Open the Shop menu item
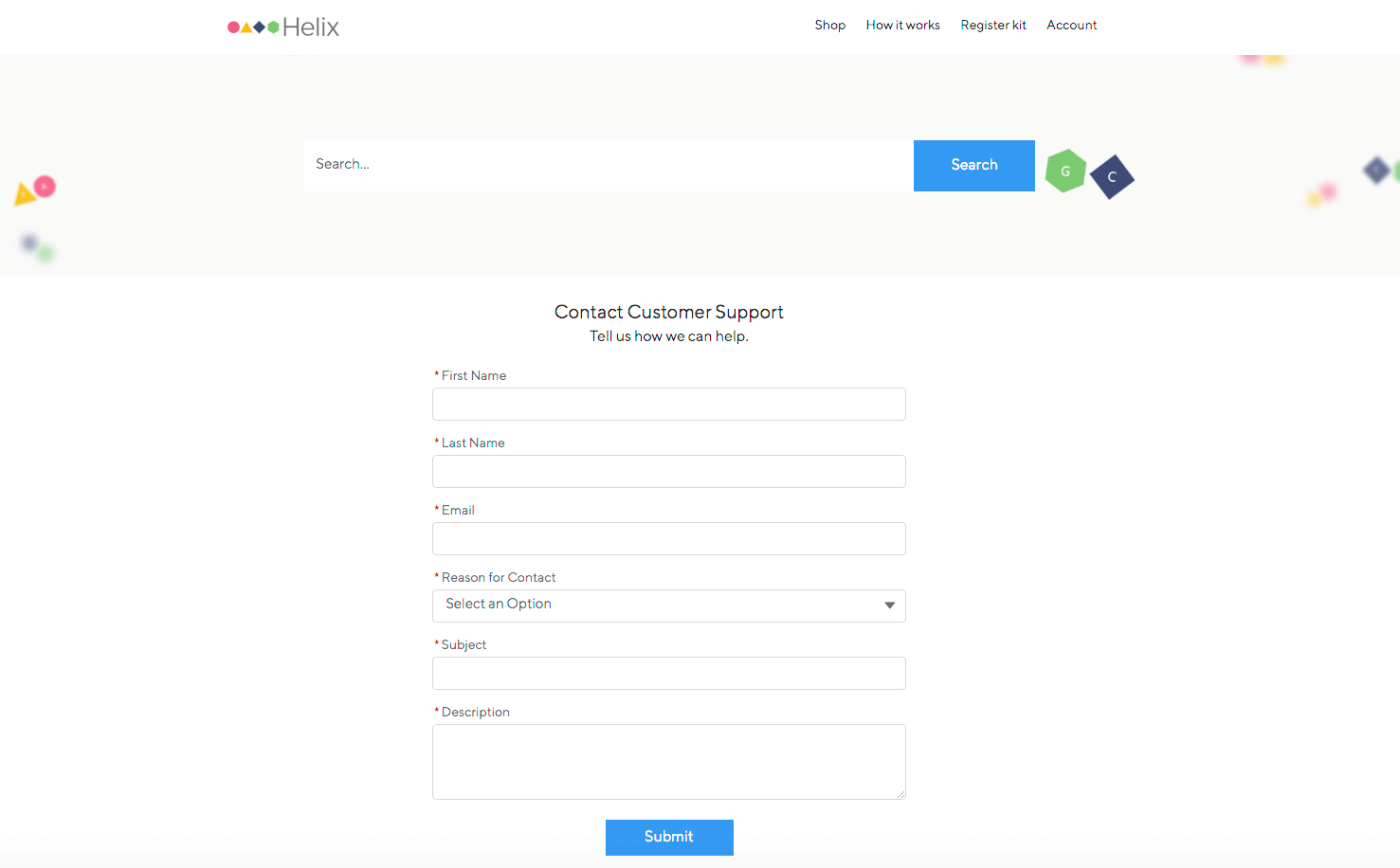Image resolution: width=1400 pixels, height=868 pixels. pos(829,26)
